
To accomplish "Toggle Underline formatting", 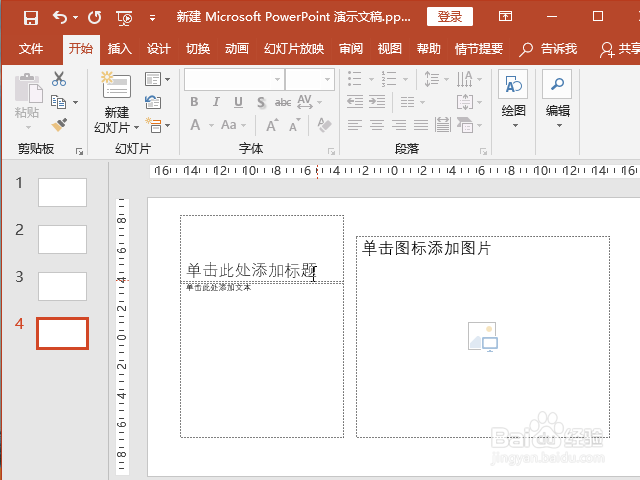I will click(x=238, y=102).
